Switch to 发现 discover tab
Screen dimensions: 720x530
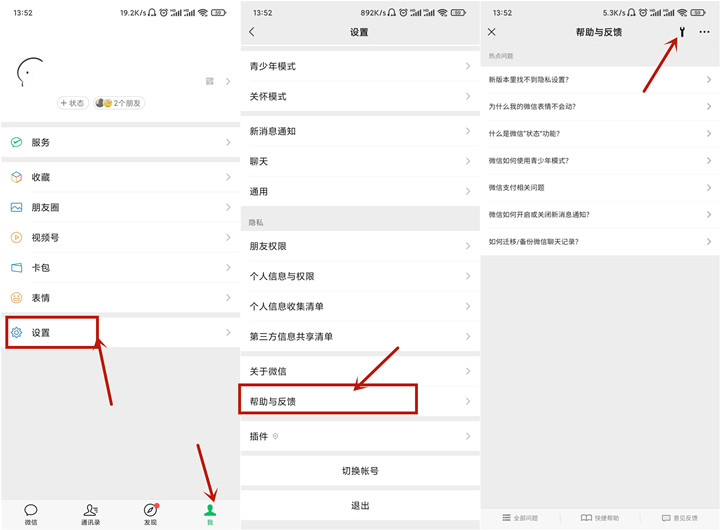pos(151,514)
